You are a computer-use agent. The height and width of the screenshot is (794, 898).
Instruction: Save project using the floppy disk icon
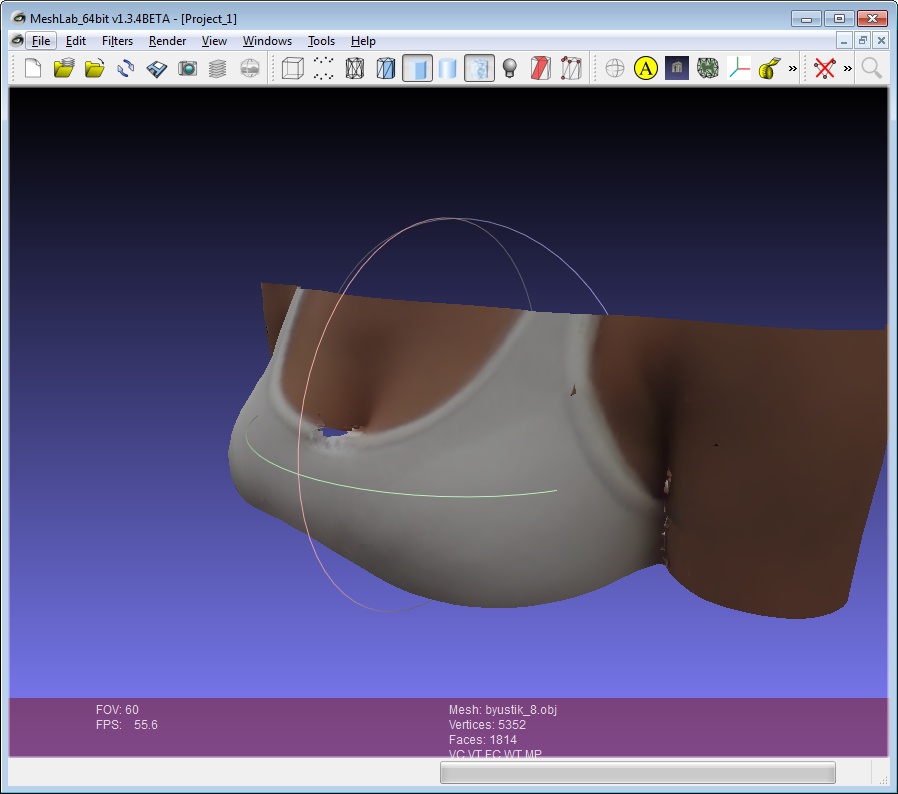tap(157, 68)
